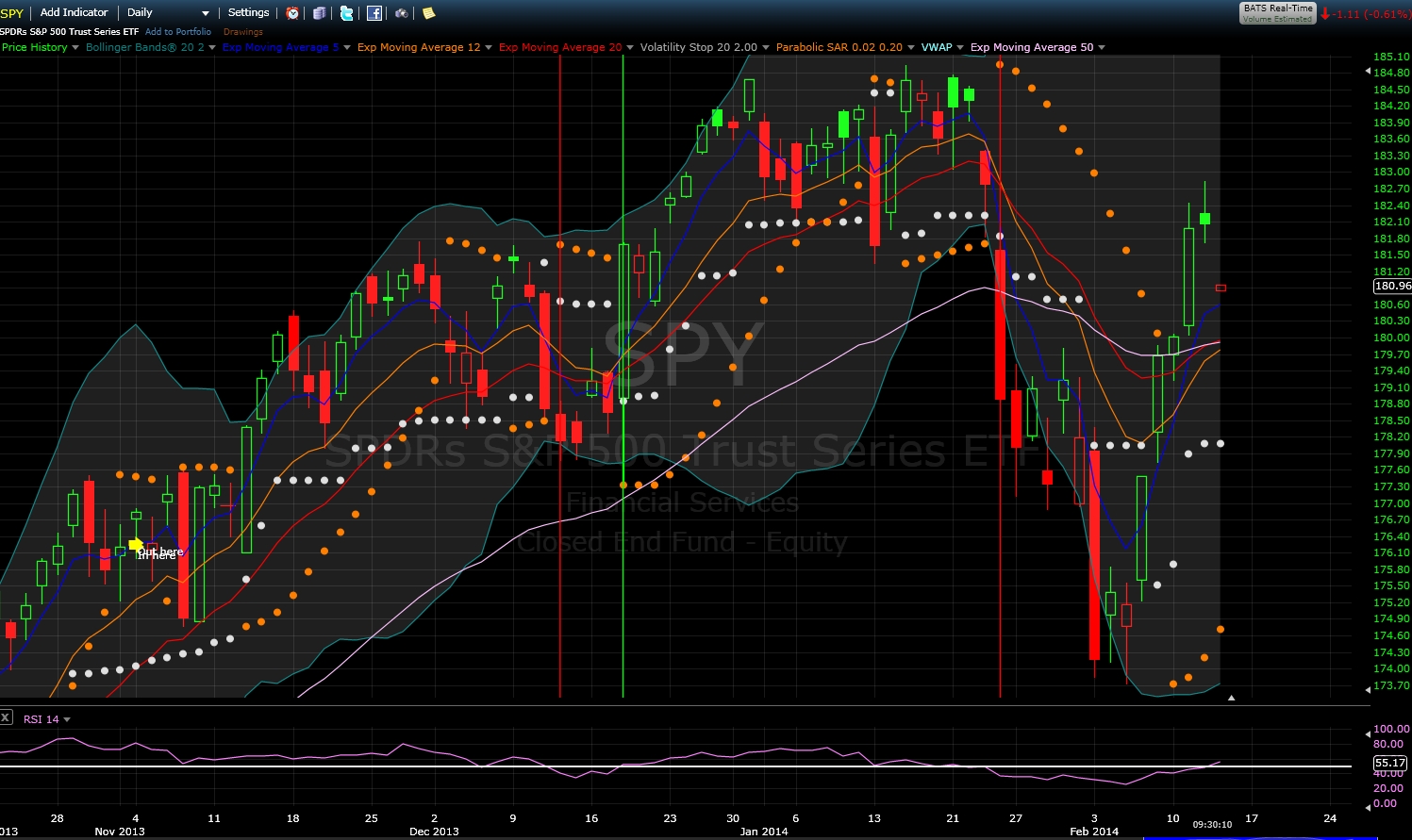This screenshot has height=840, width=1412.
Task: Click the red vertical line near Jan 24
Action: 1000,377
